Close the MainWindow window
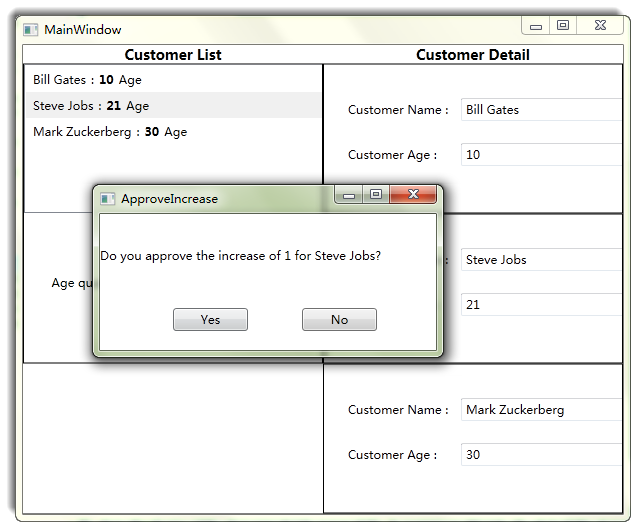631x522 pixels. [600, 25]
